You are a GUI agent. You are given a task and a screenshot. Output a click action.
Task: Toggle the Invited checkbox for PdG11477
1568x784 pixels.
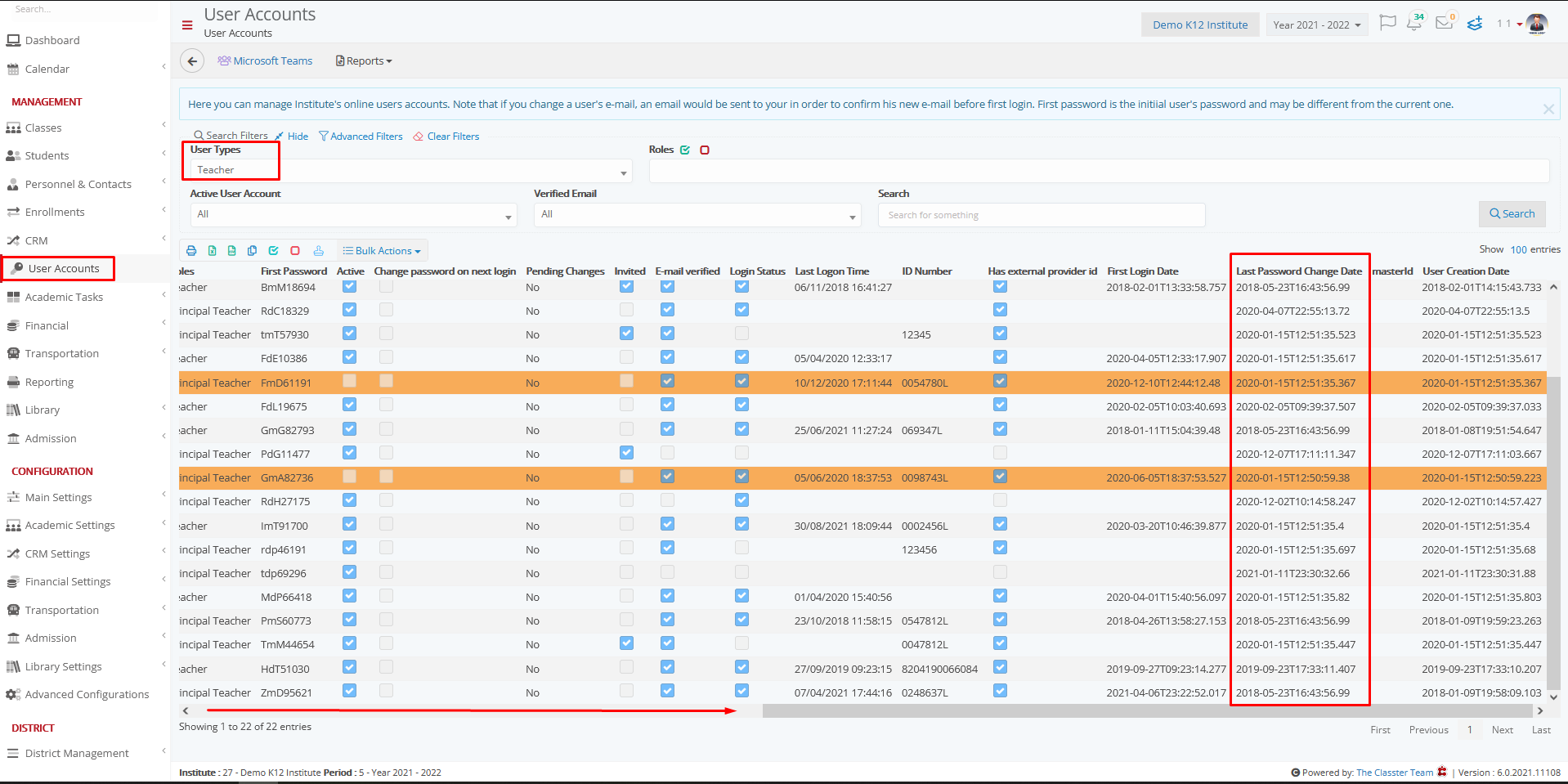coord(626,452)
